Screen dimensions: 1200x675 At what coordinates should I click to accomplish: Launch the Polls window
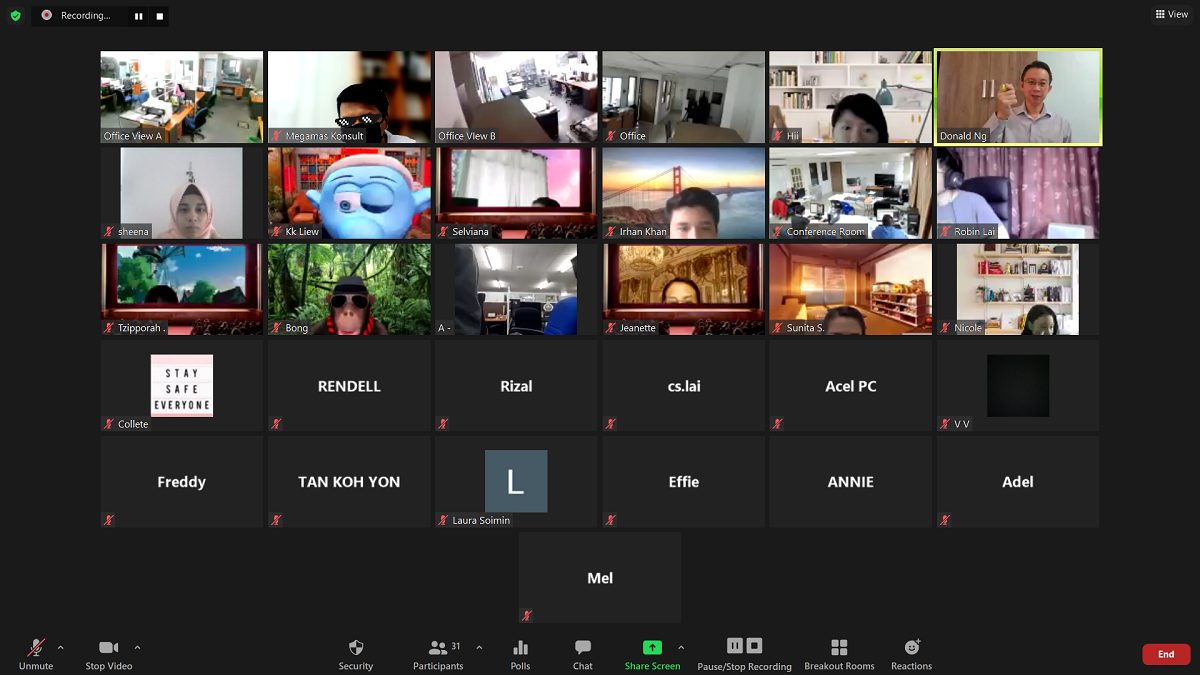[520, 655]
